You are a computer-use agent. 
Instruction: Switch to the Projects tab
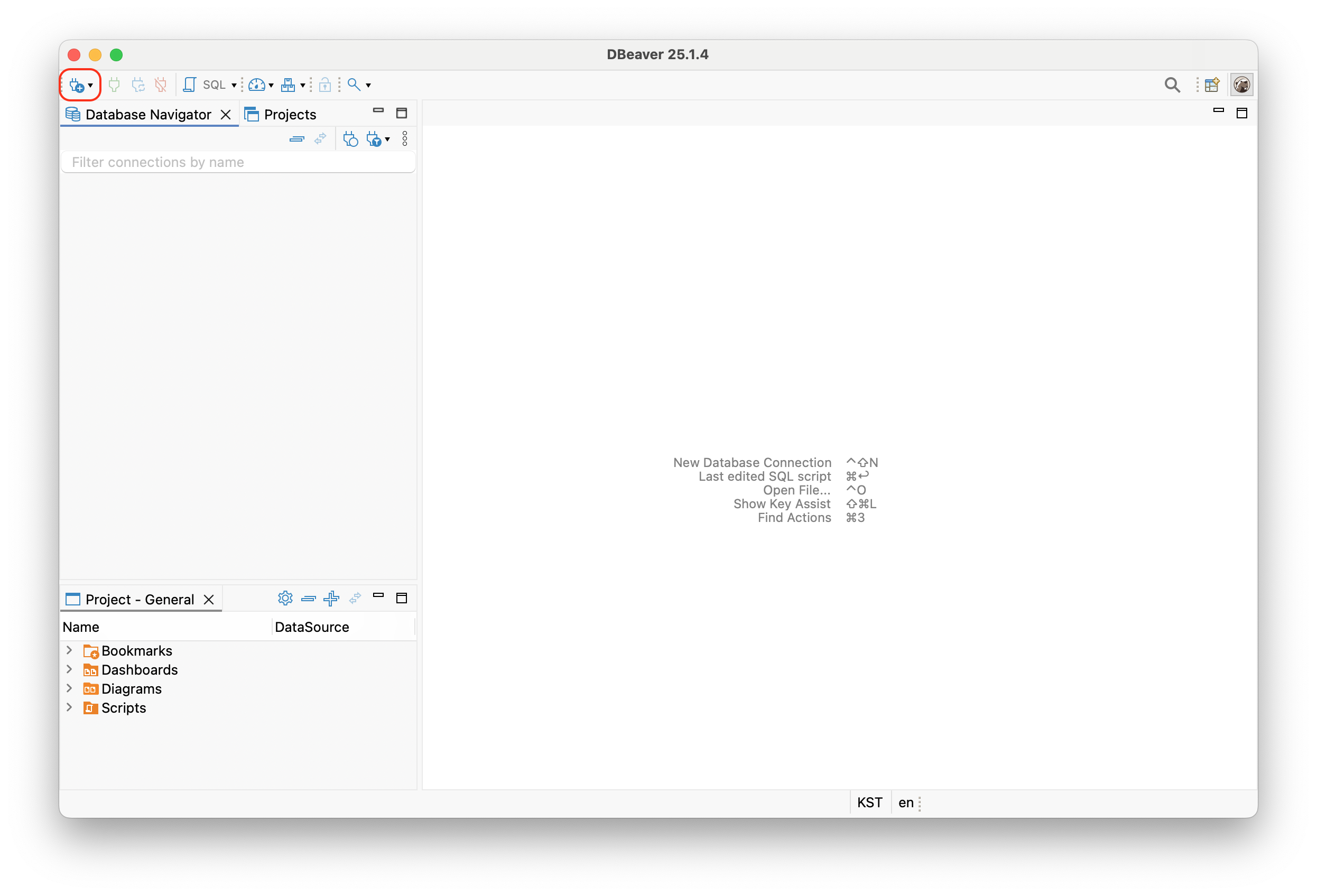pos(289,115)
